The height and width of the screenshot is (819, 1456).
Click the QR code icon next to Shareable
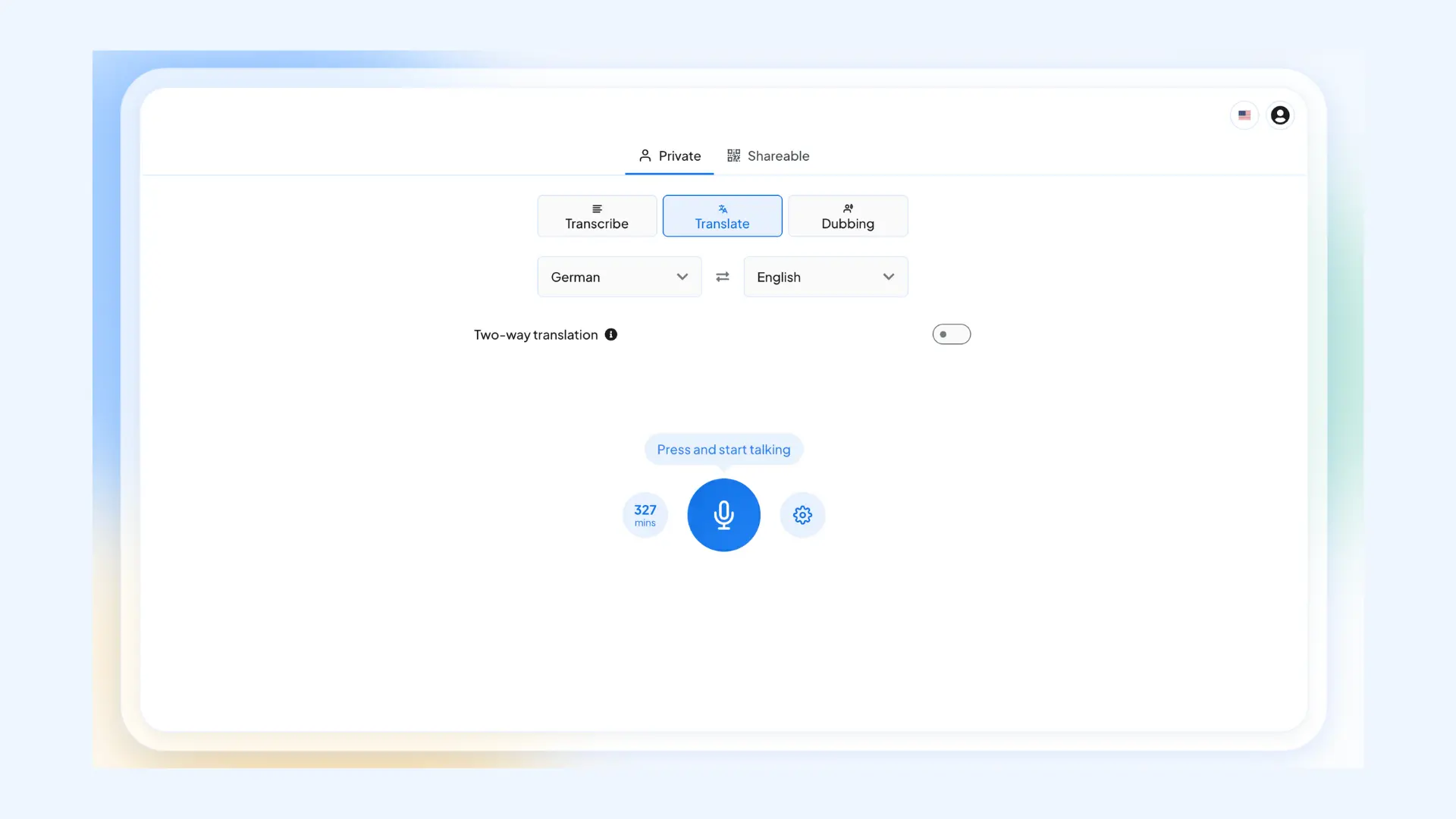733,155
